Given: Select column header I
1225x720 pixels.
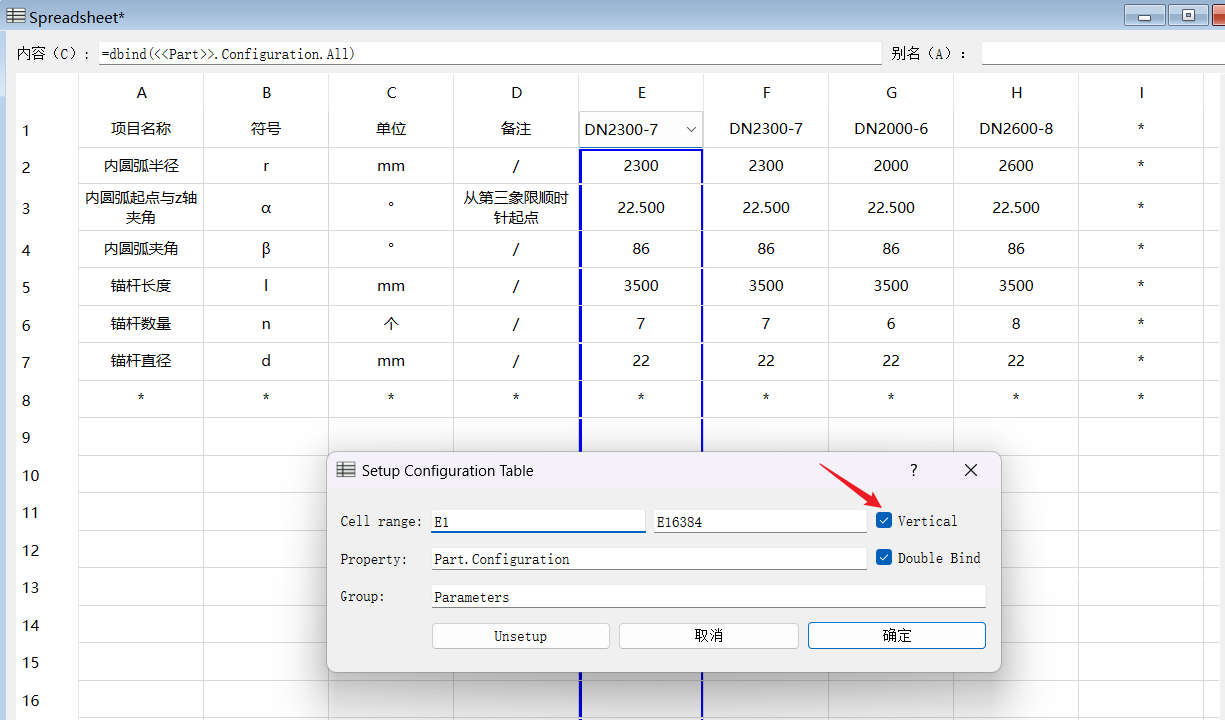Looking at the screenshot, I should tap(1141, 93).
